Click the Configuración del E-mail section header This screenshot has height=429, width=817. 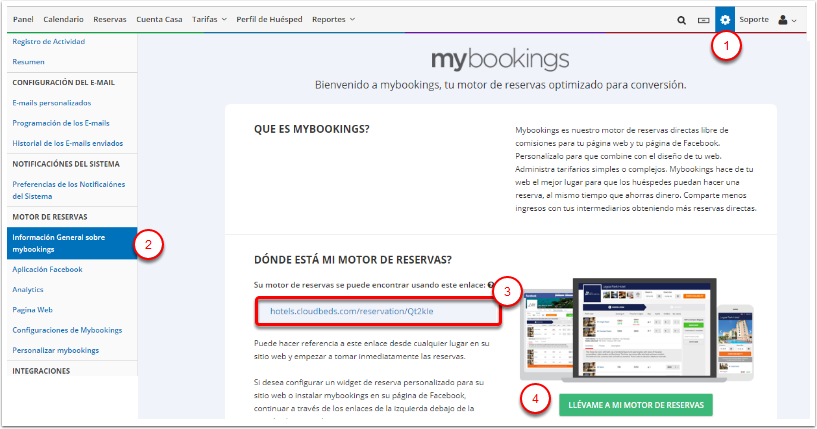(x=64, y=82)
